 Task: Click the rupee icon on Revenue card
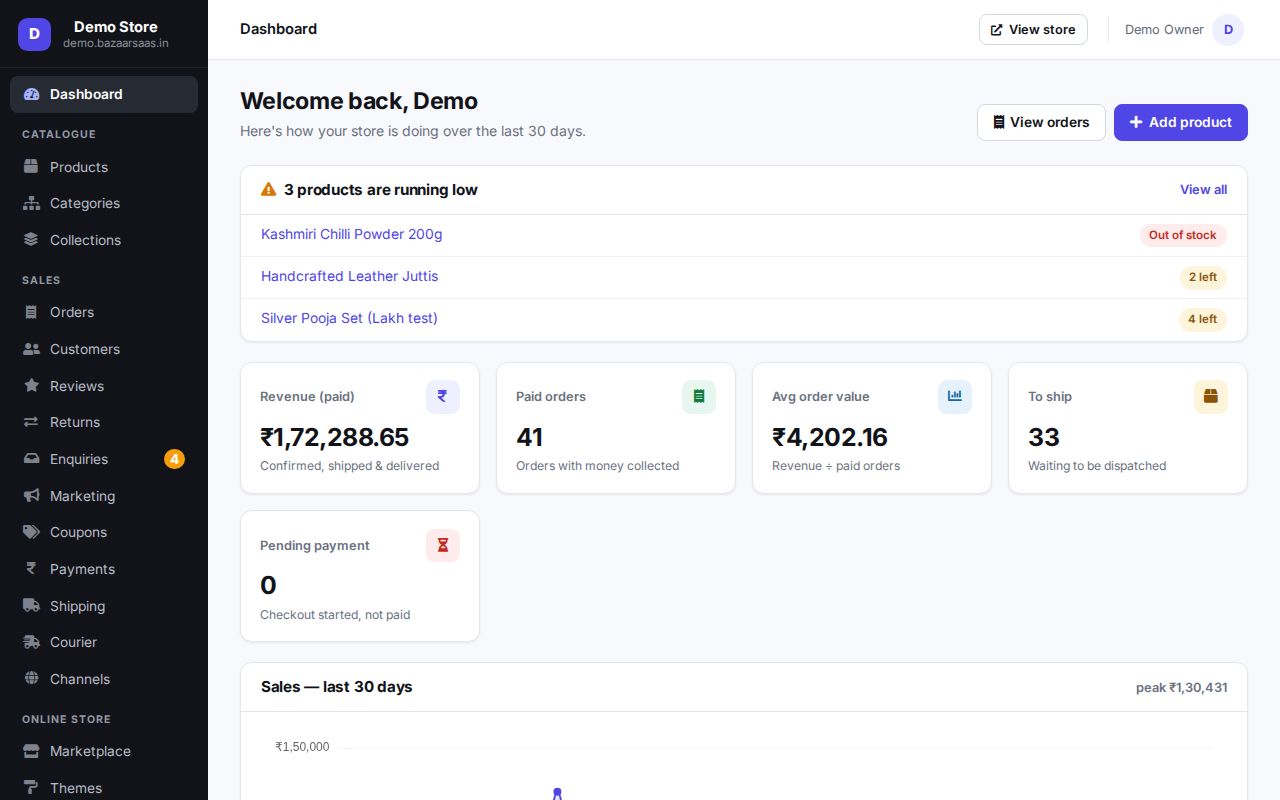coord(443,397)
